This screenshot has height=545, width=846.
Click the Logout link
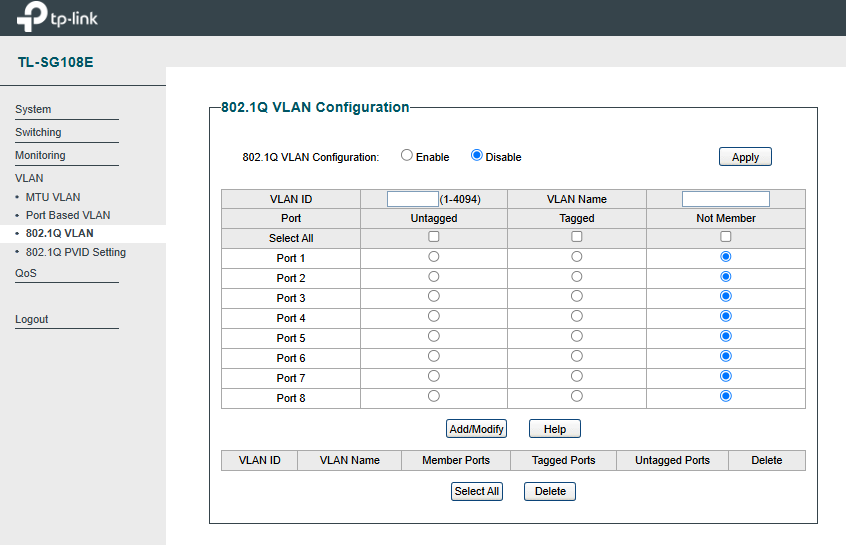pyautogui.click(x=32, y=319)
